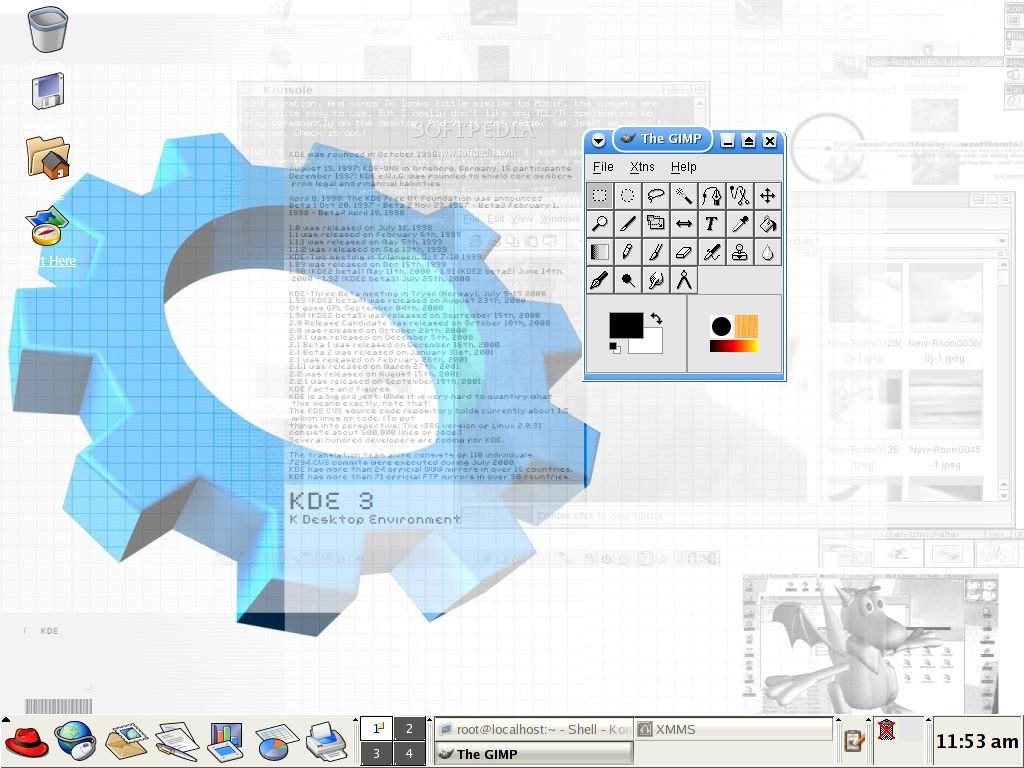Pick the Convolve blur droplet tool
The image size is (1024, 768).
[768, 251]
